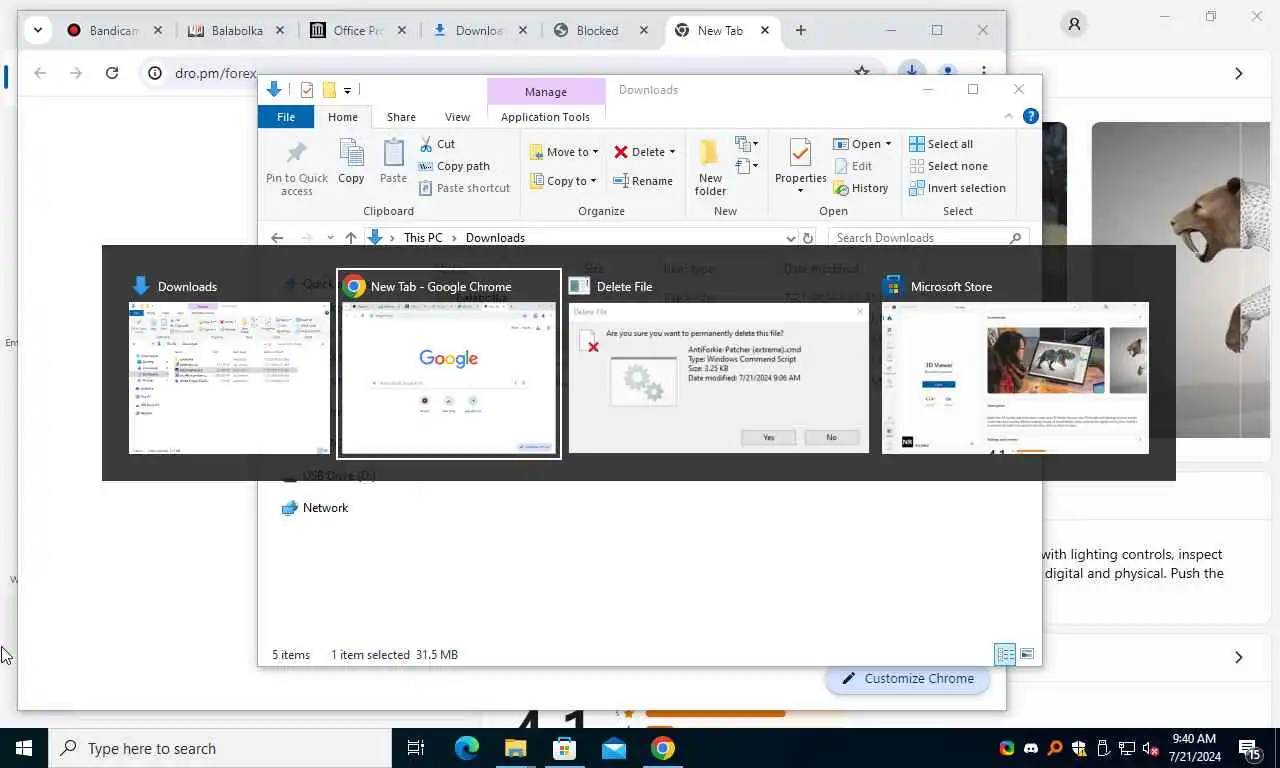Click quick access toolbar Properties icon
The height and width of the screenshot is (768, 1280).
point(307,90)
